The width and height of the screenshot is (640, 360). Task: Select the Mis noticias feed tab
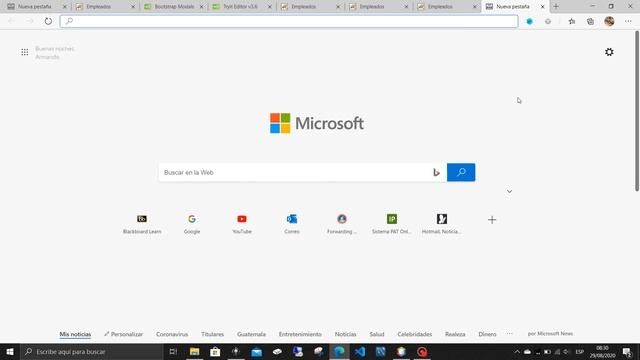[75, 334]
